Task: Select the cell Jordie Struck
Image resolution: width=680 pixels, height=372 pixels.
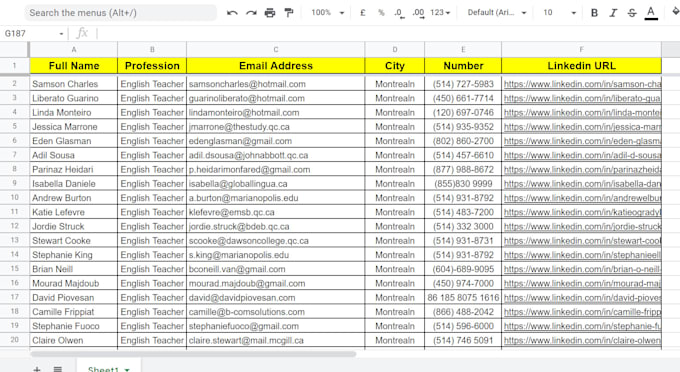Action: click(x=74, y=226)
